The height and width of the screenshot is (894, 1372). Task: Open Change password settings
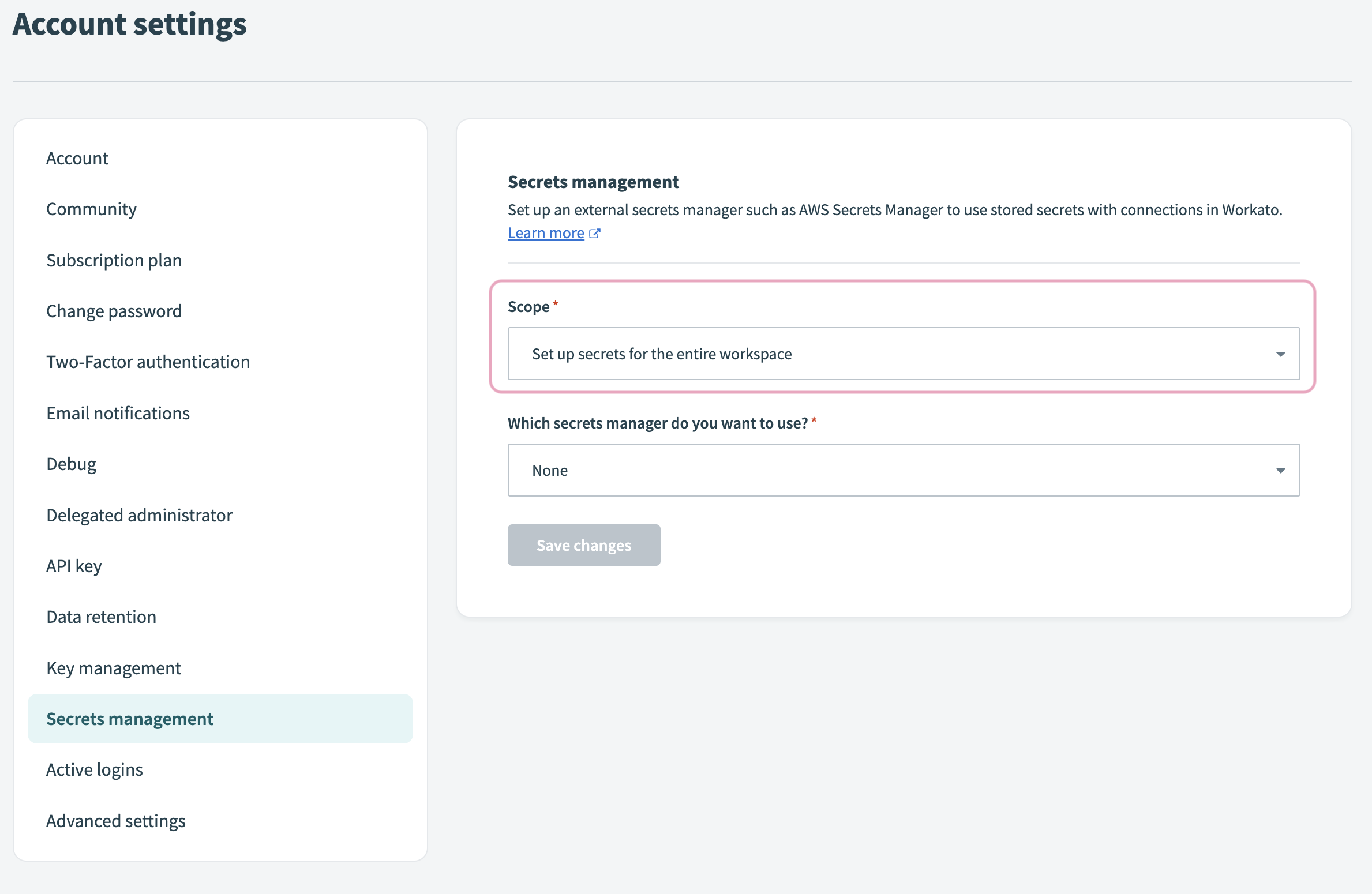113,310
